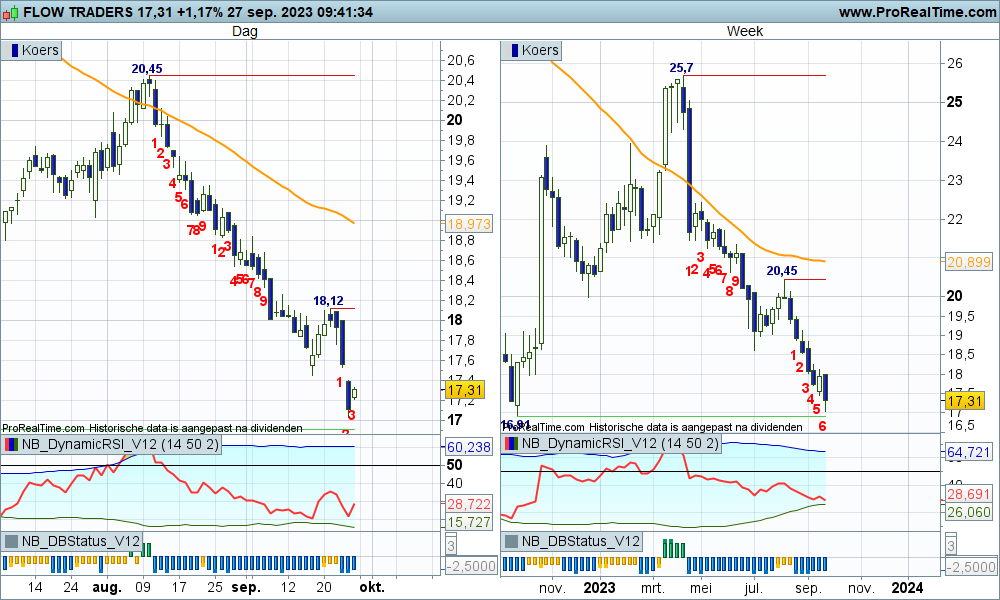This screenshot has height=600, width=1000.
Task: Click the bold 25 level on the Week price axis
Action: click(x=955, y=102)
